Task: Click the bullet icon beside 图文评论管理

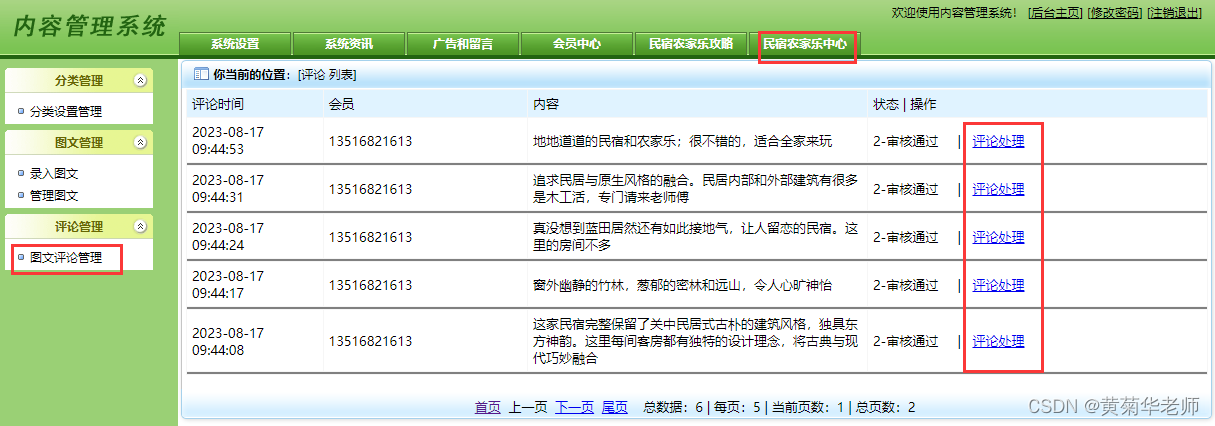Action: click(x=21, y=257)
